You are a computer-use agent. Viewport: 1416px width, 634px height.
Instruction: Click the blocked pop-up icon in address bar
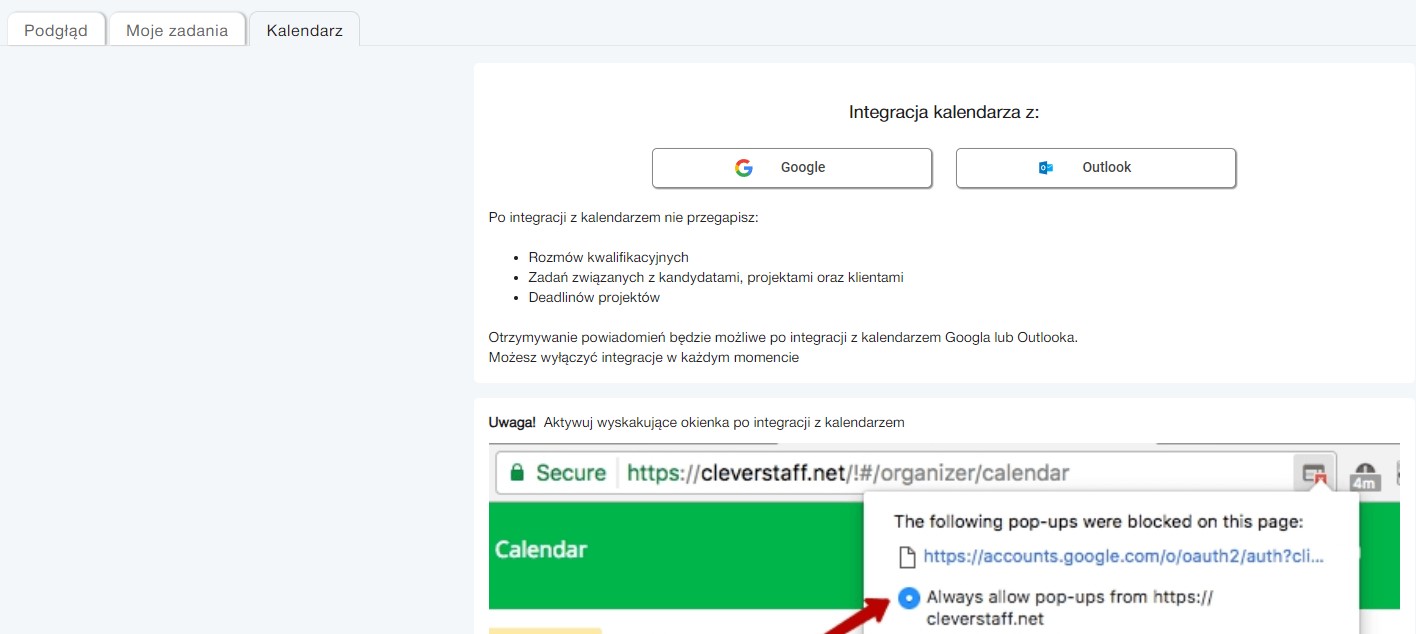[x=1314, y=473]
